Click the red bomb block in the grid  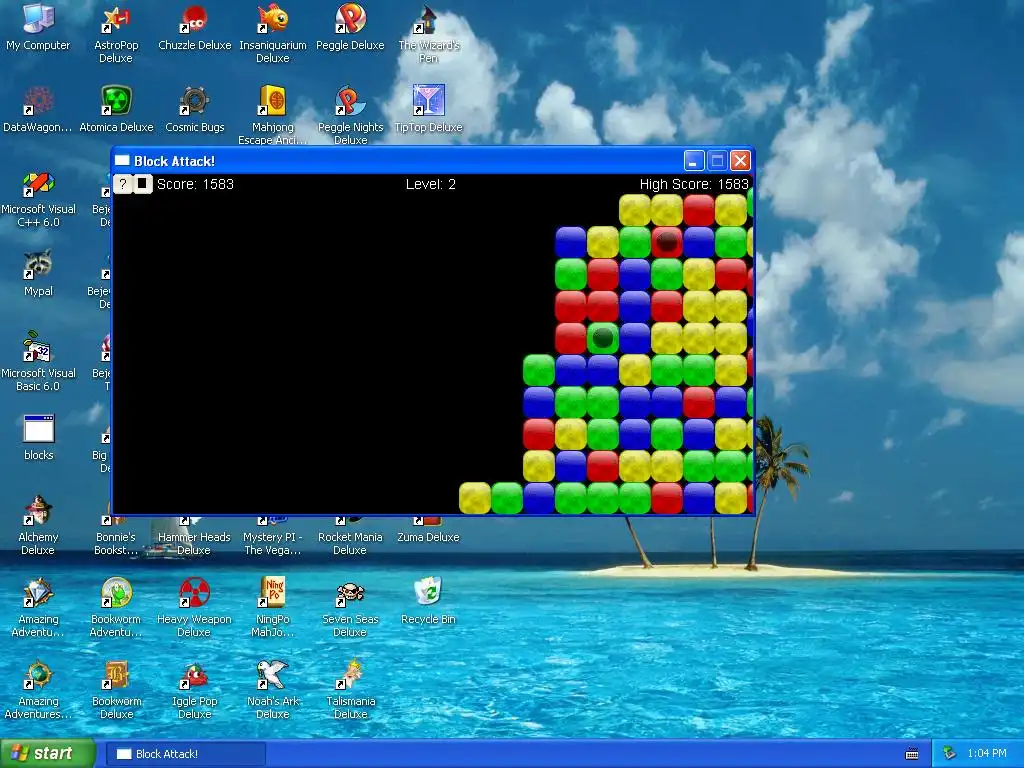tap(667, 242)
